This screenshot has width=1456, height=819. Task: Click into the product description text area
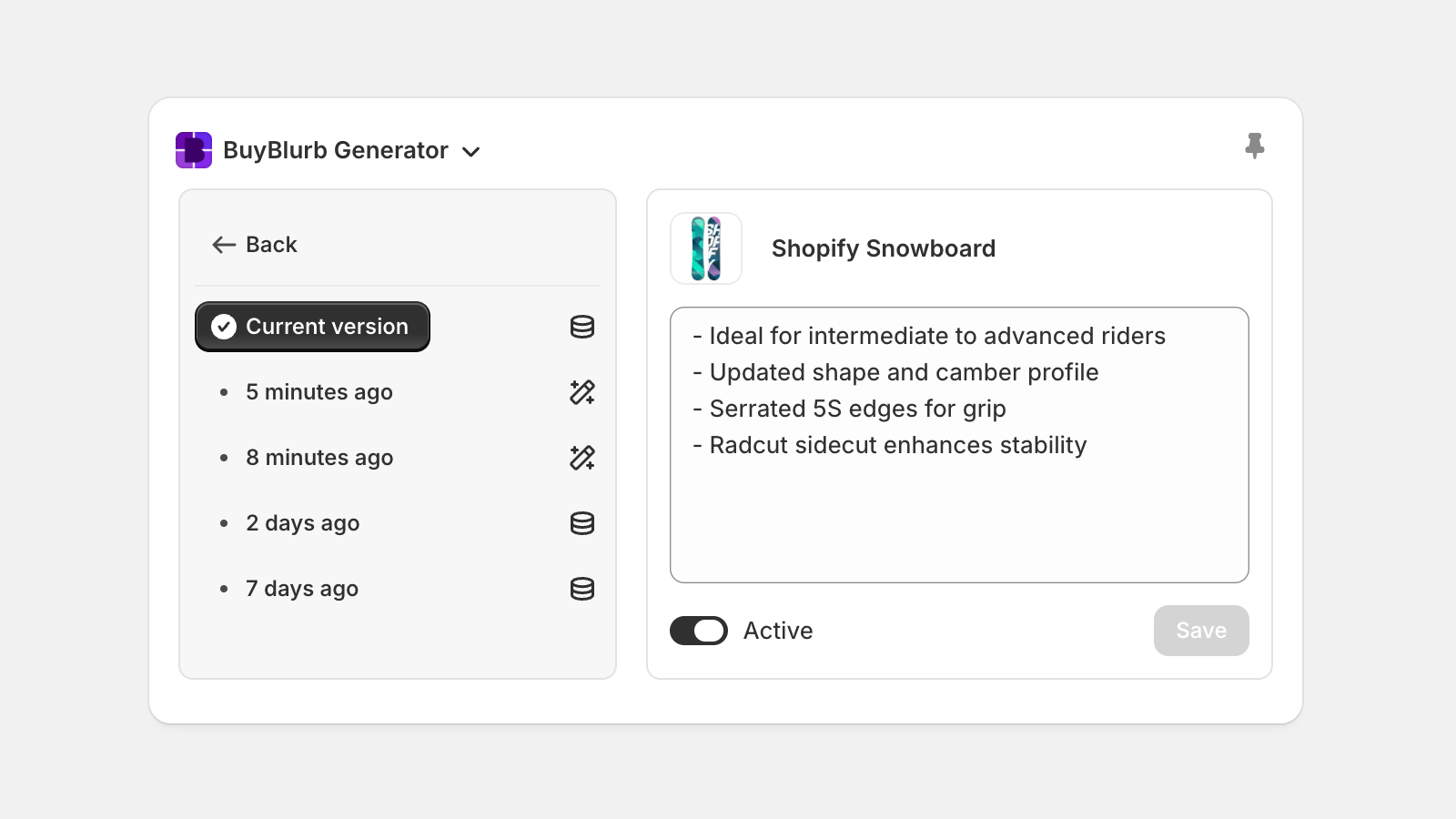pos(959,510)
